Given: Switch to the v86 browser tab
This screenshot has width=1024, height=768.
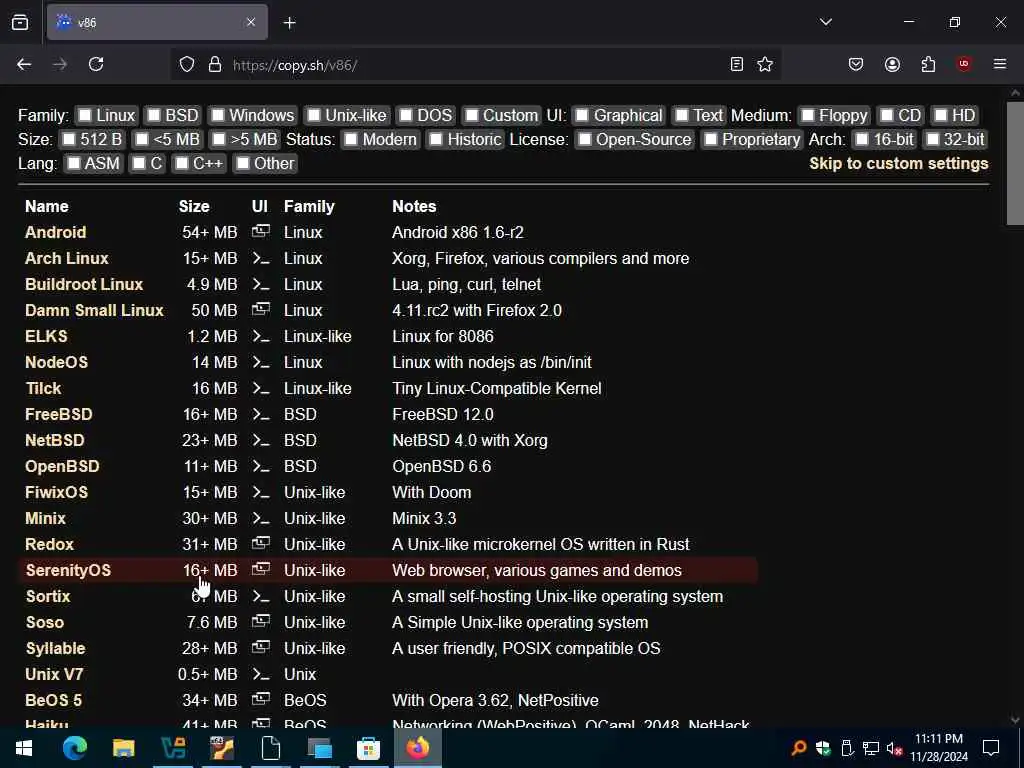Looking at the screenshot, I should (x=157, y=22).
